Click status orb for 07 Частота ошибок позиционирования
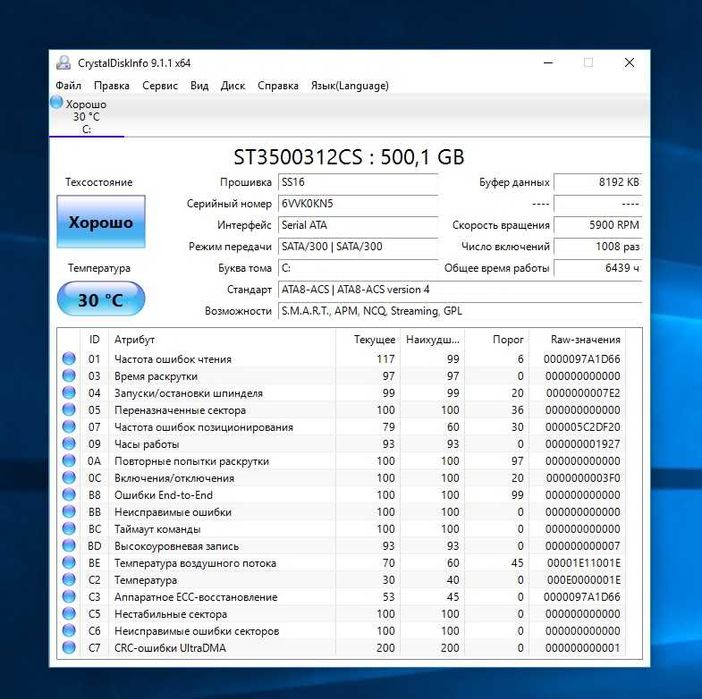702x699 pixels. click(69, 427)
